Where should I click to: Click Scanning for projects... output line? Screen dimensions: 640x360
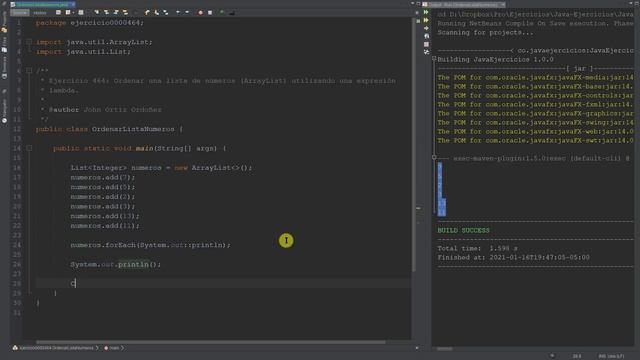click(485, 32)
